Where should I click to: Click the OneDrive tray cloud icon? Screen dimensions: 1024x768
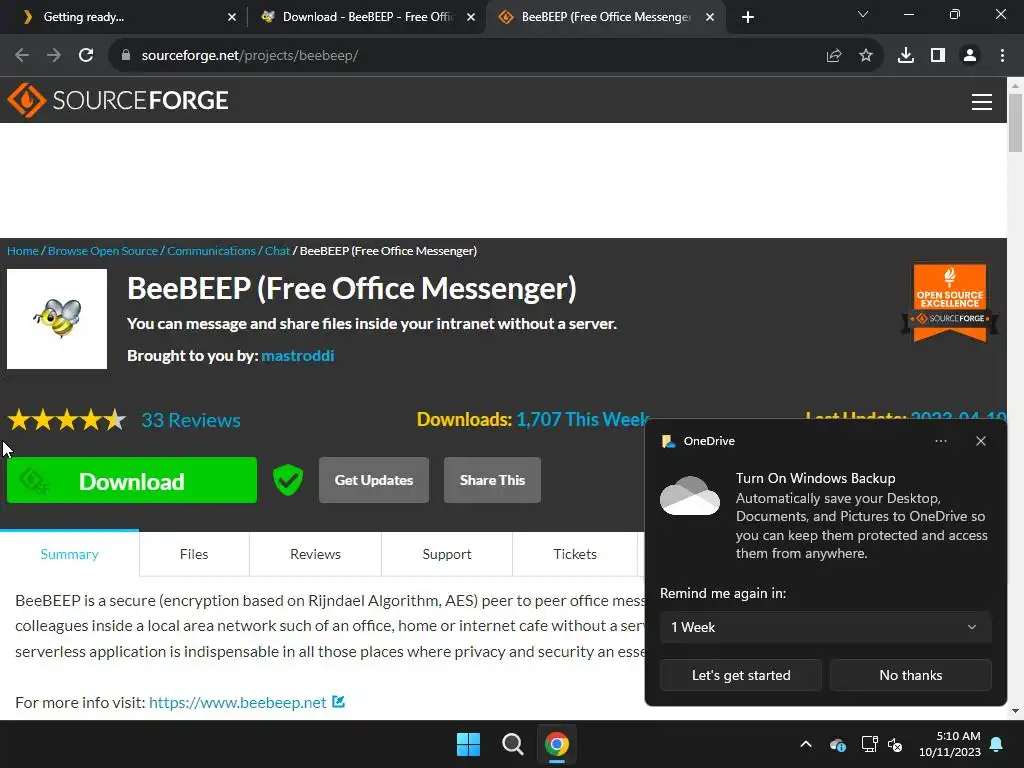click(838, 744)
